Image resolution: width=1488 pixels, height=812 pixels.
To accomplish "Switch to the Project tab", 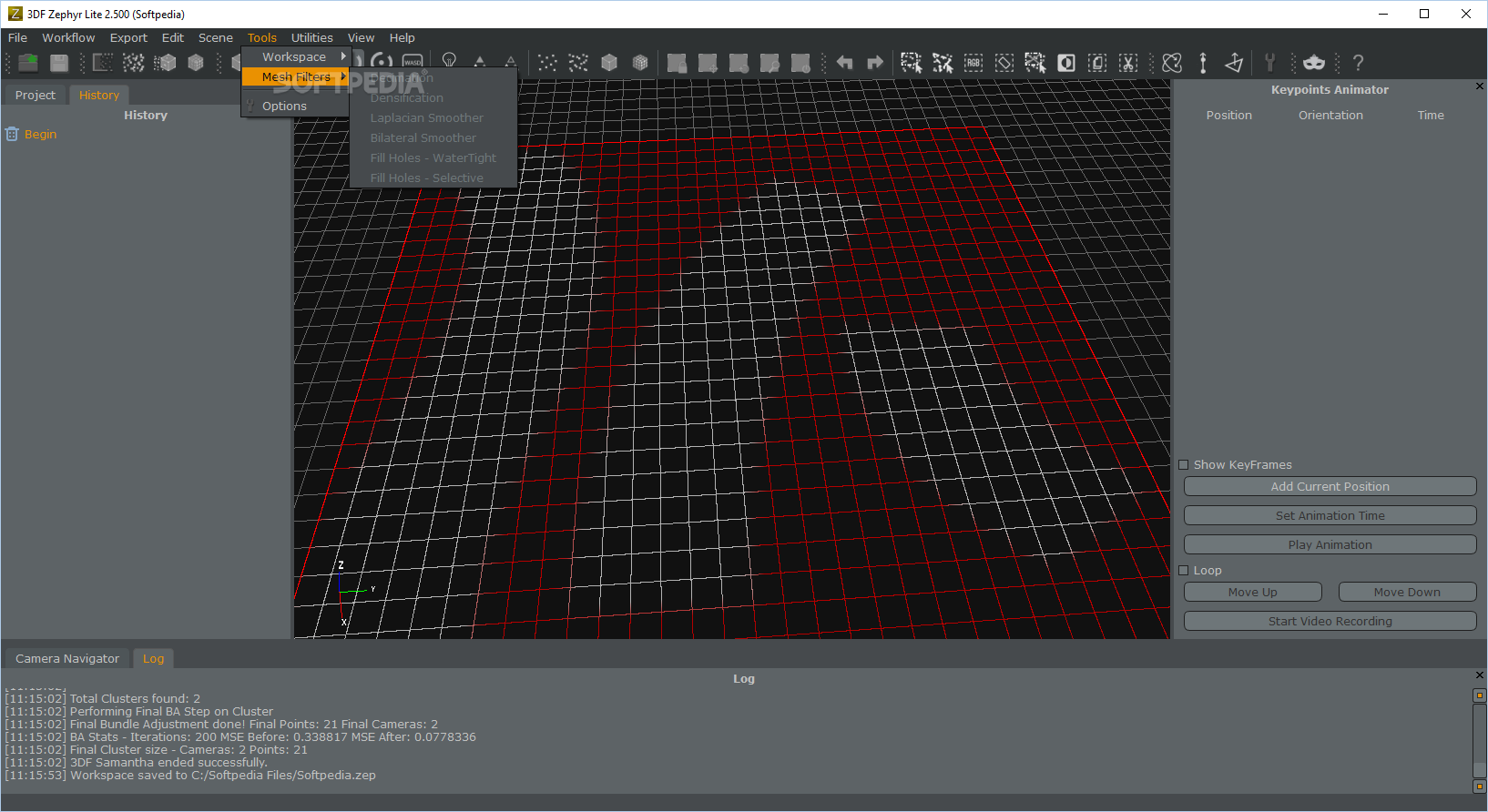I will (36, 95).
